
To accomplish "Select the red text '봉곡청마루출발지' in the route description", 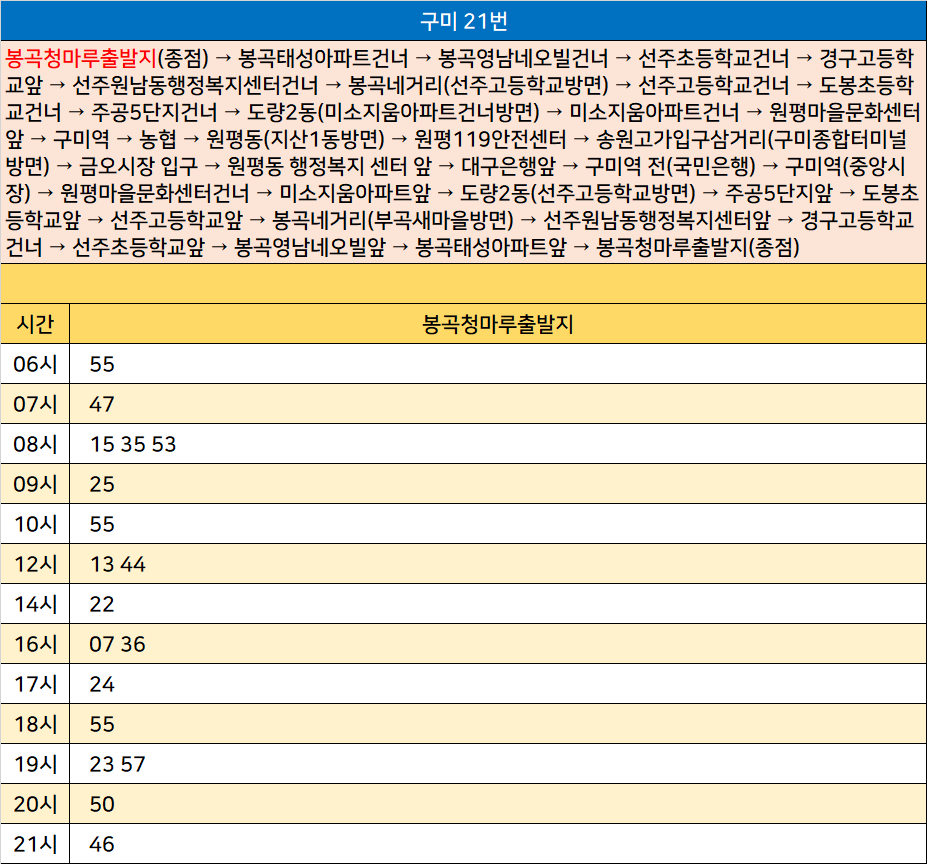I will pos(81,58).
